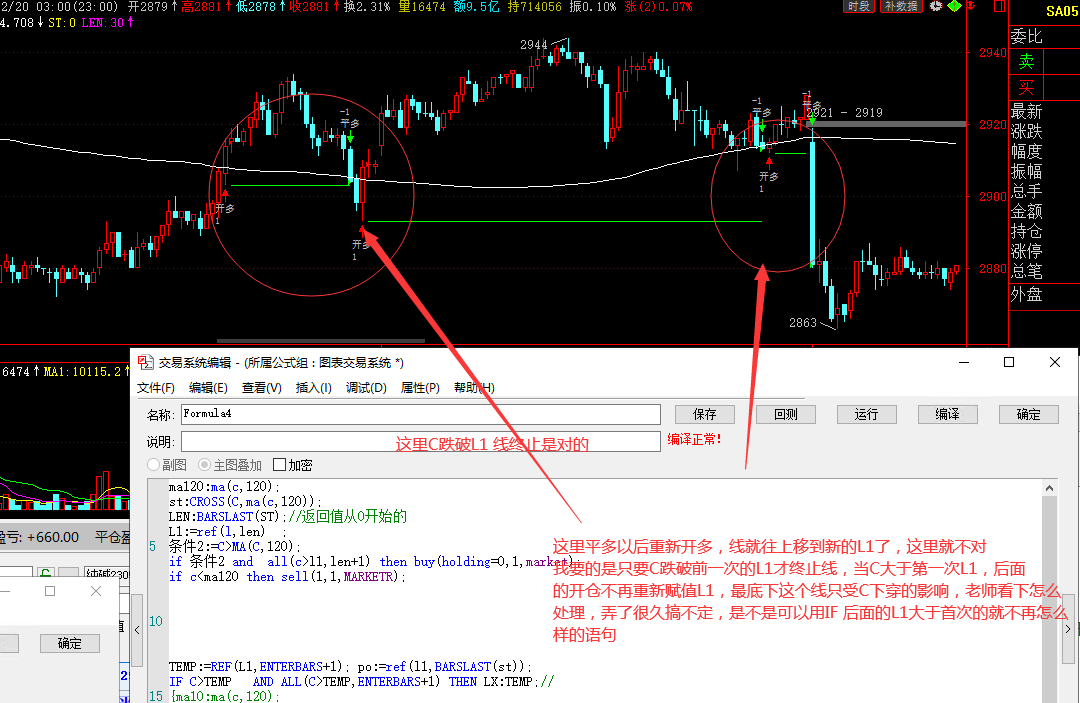
Task: Click the code line starting with st:CROSS
Action: pos(245,501)
